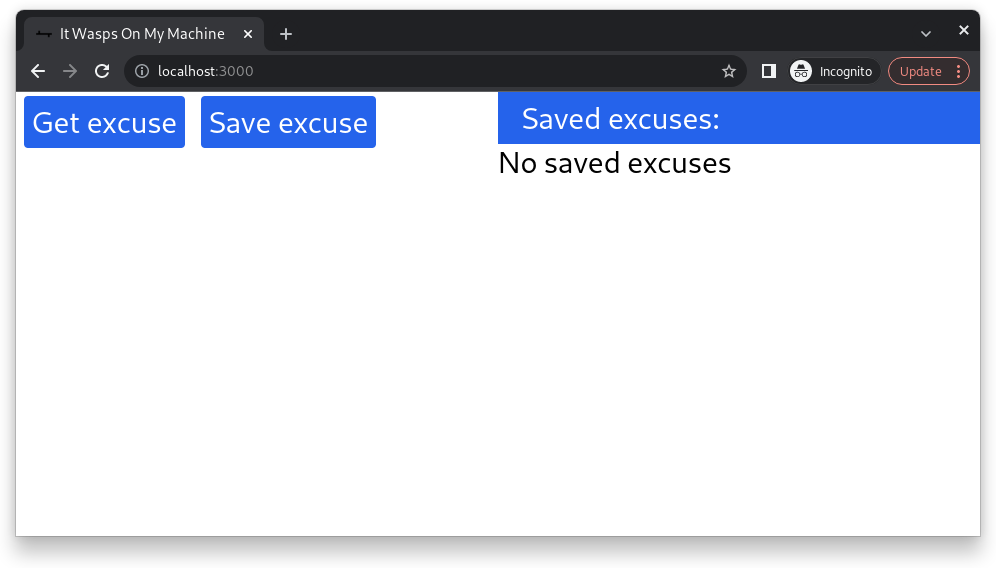
Task: Select the "It Wasps On My Machine" tab title
Action: tap(142, 34)
